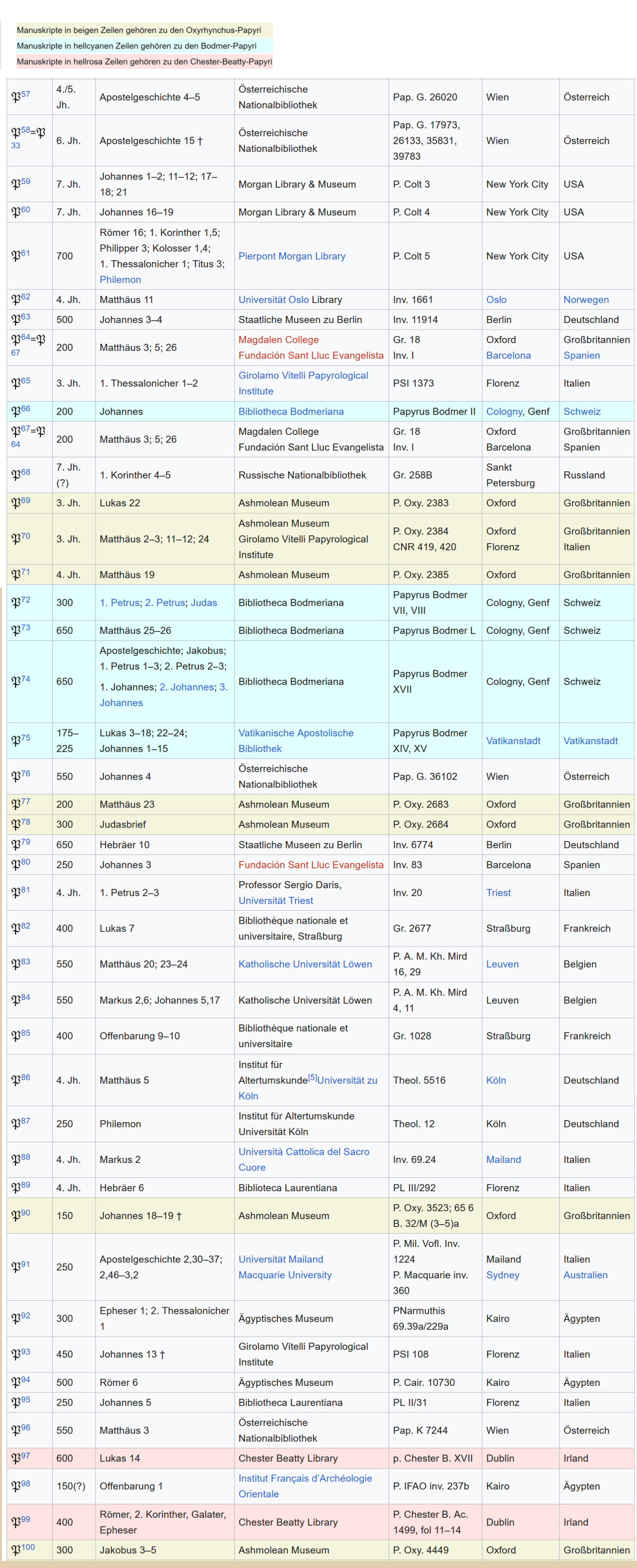Screen dimensions: 637x1568
Task: Follow the Triest city link
Action: [x=498, y=893]
